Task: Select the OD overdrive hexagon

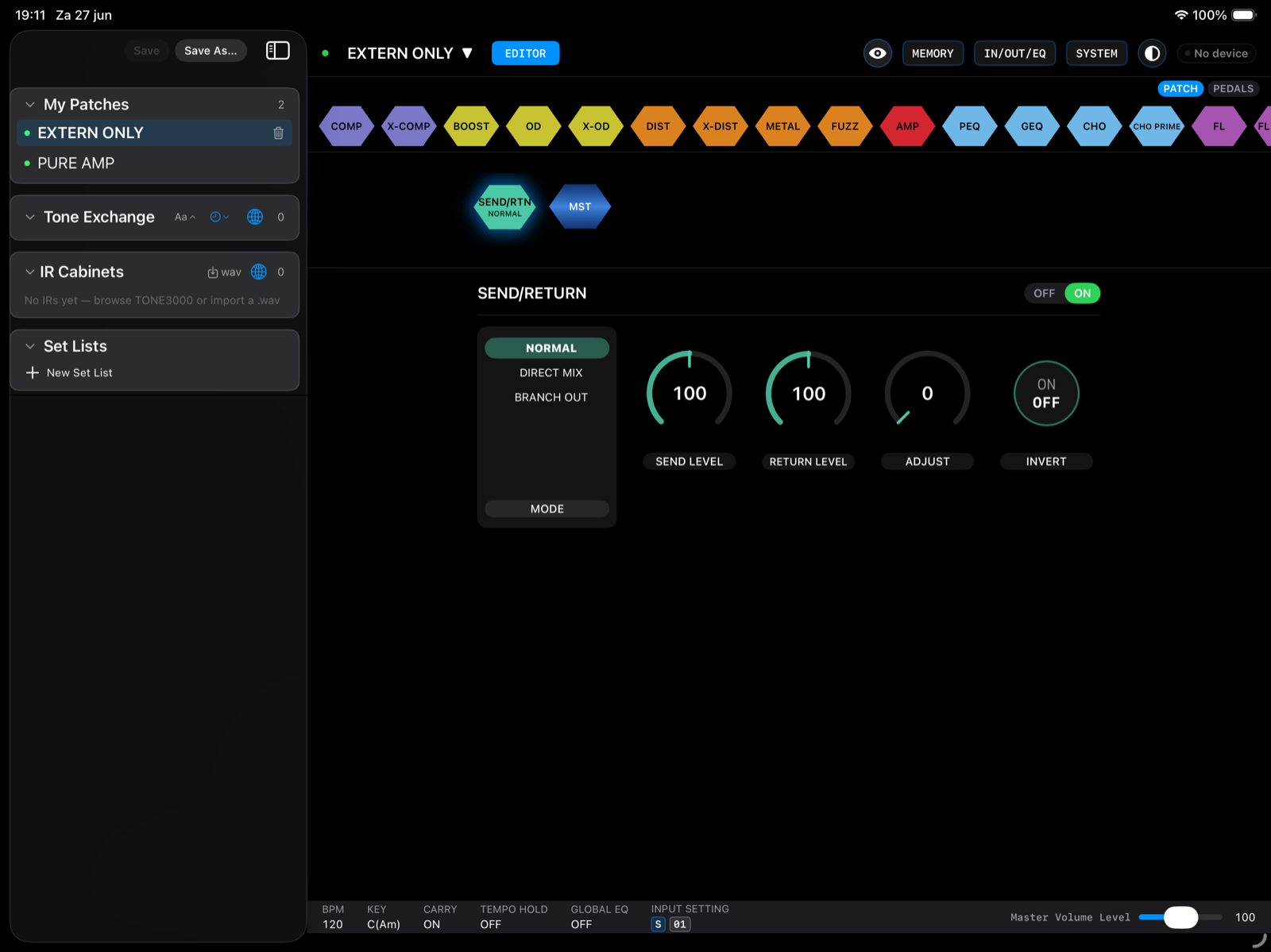Action: [533, 126]
